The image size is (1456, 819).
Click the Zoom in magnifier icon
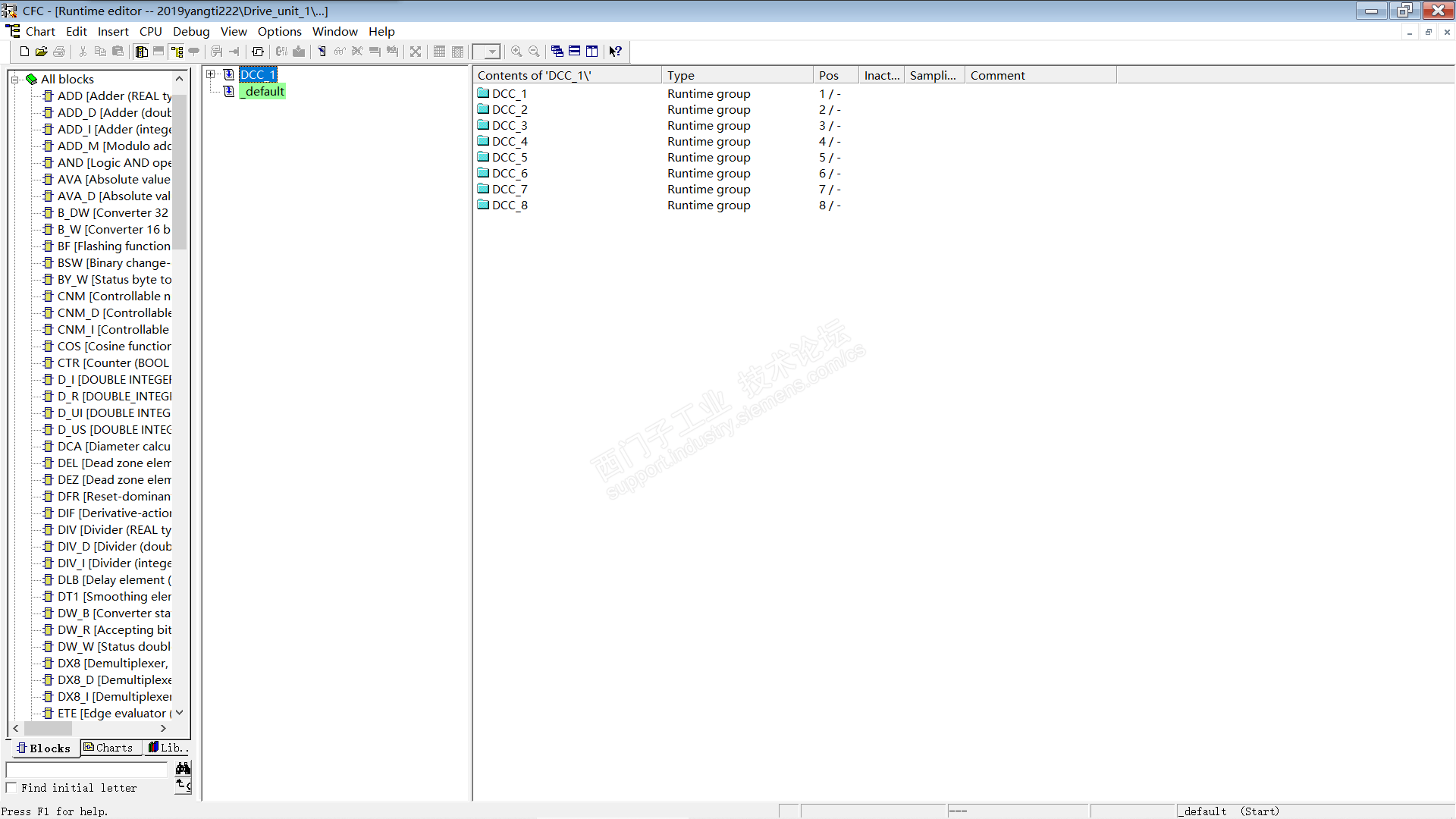click(x=516, y=52)
